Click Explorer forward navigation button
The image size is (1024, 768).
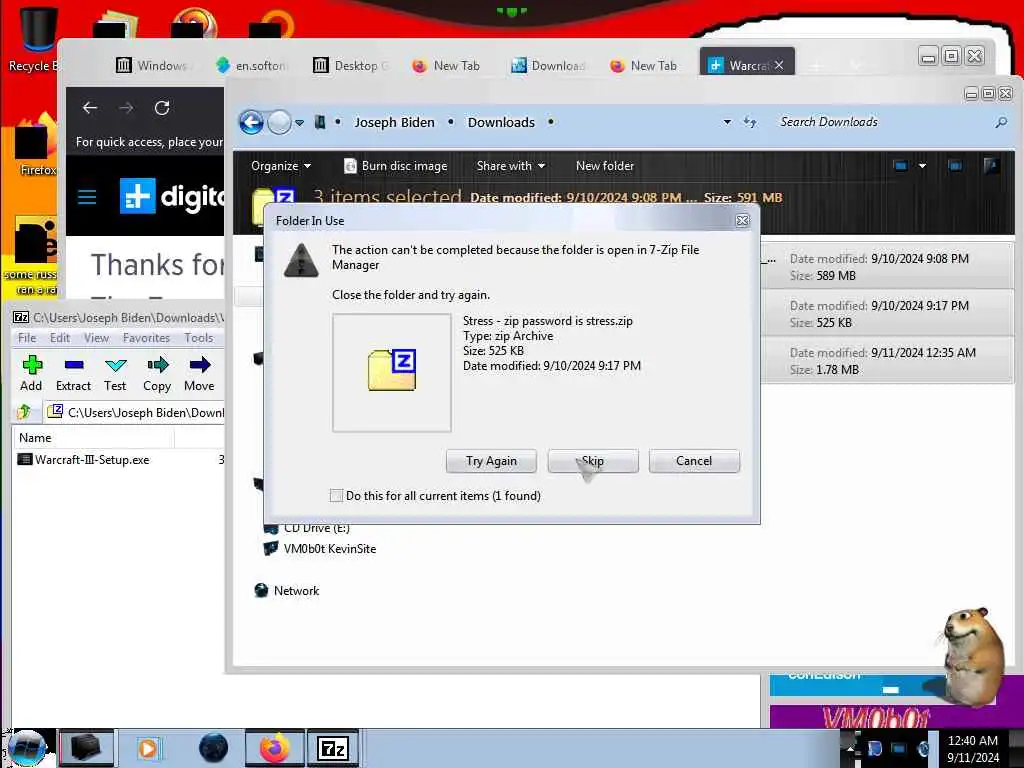280,122
